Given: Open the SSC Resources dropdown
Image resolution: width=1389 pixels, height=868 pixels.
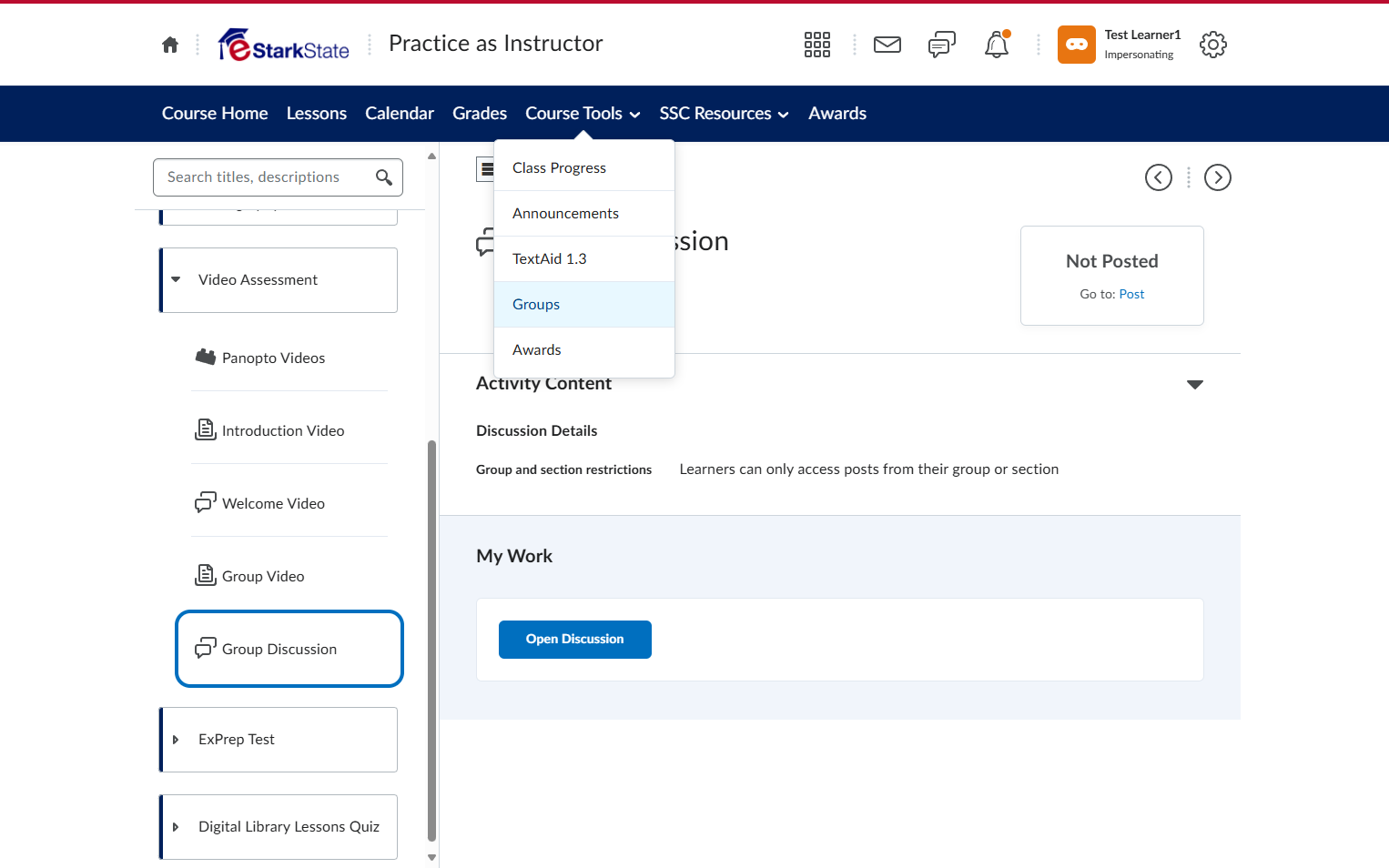Looking at the screenshot, I should pos(724,114).
